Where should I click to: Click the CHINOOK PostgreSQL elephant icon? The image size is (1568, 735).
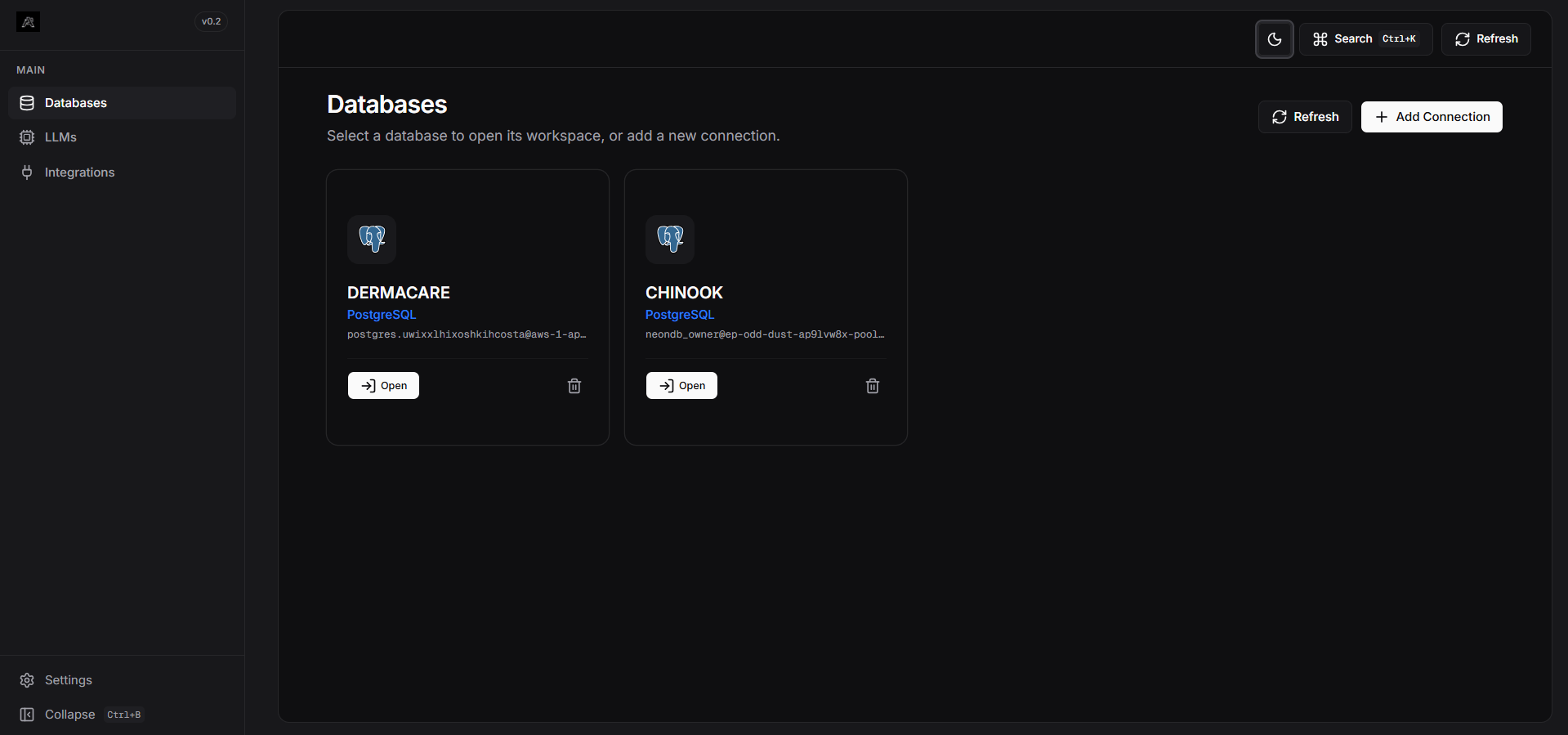(x=670, y=240)
